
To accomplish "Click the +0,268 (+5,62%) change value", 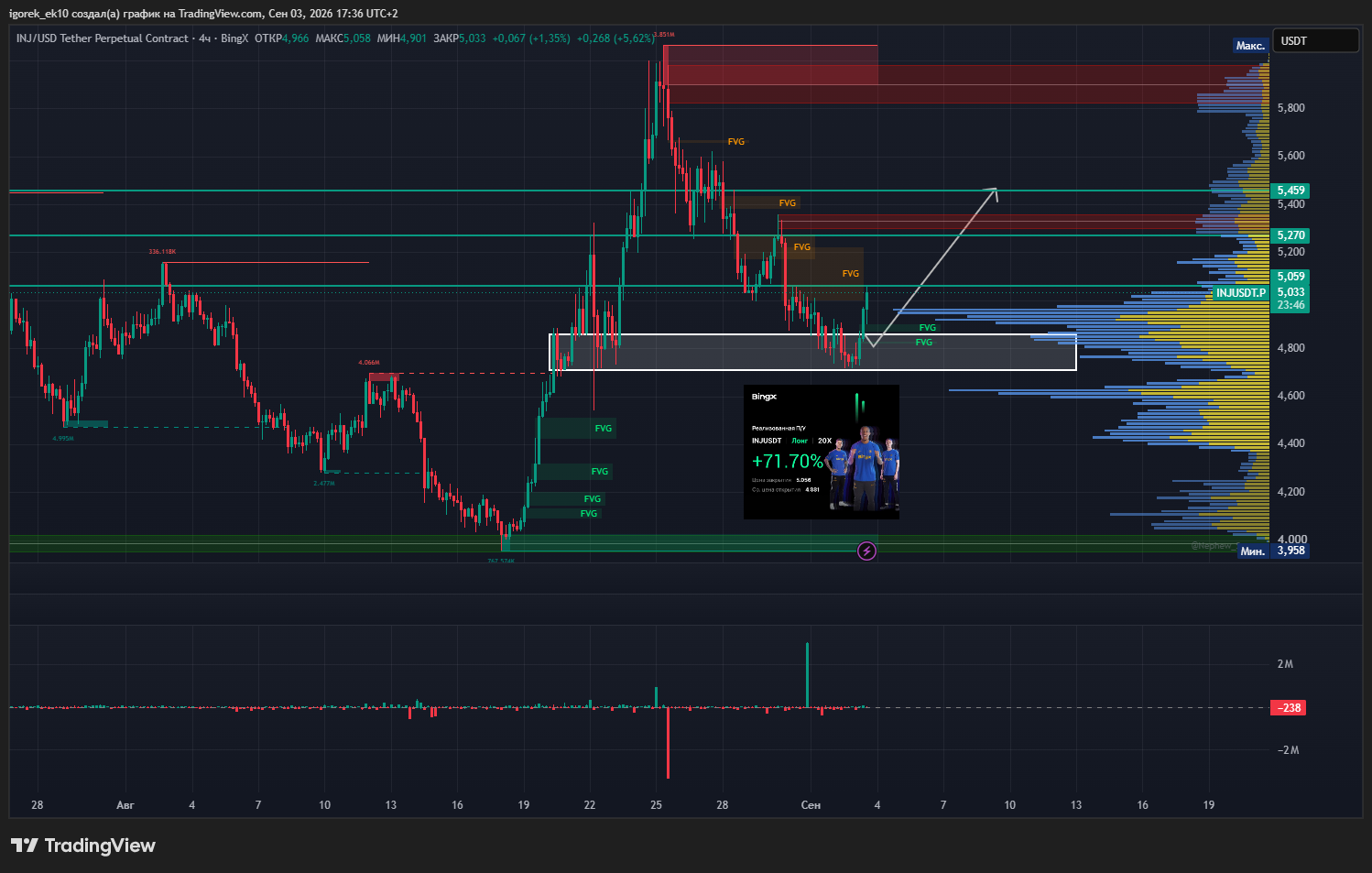I will (x=615, y=38).
